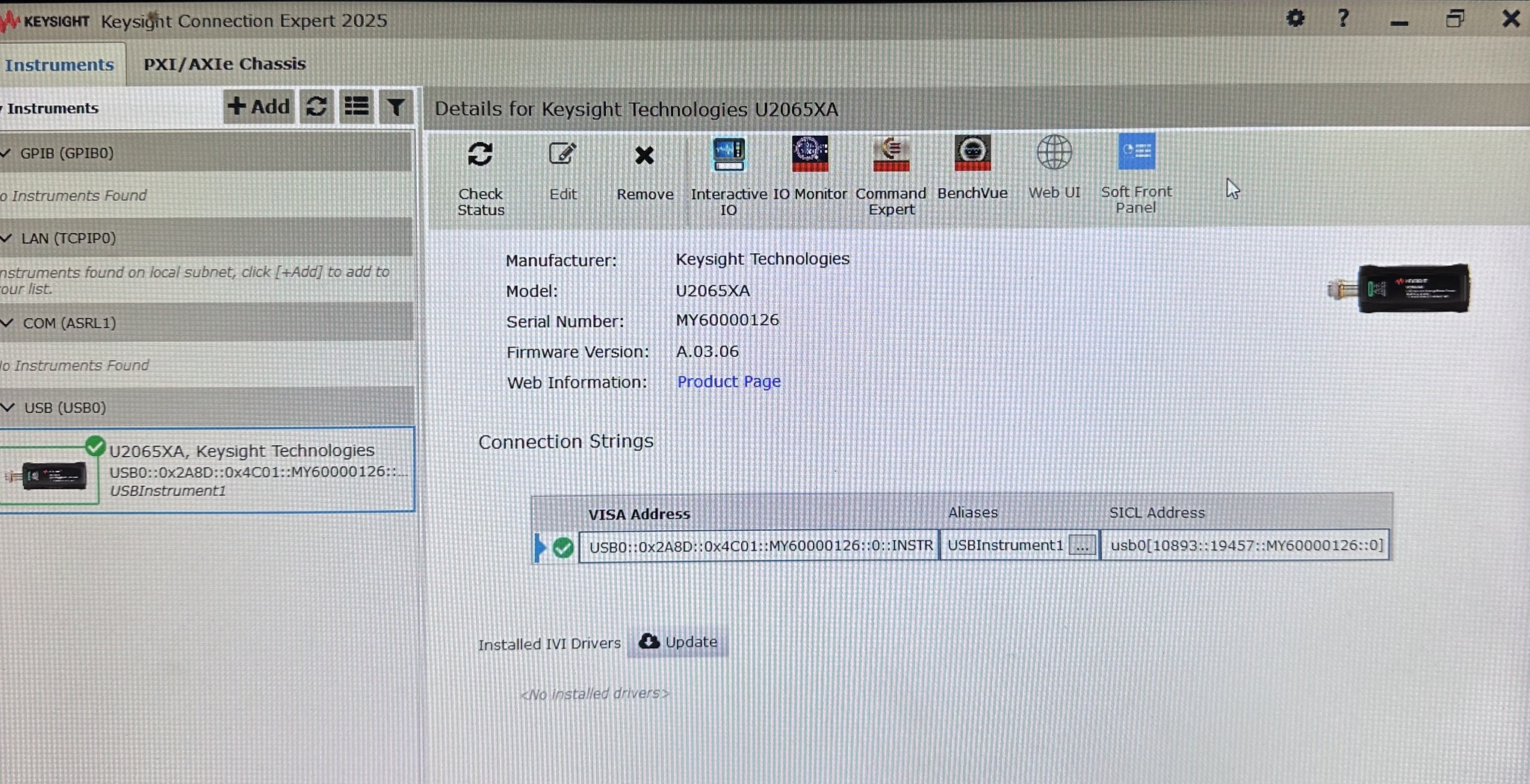Click the green check on the U2065XA thumbnail
1530x784 pixels.
[95, 447]
